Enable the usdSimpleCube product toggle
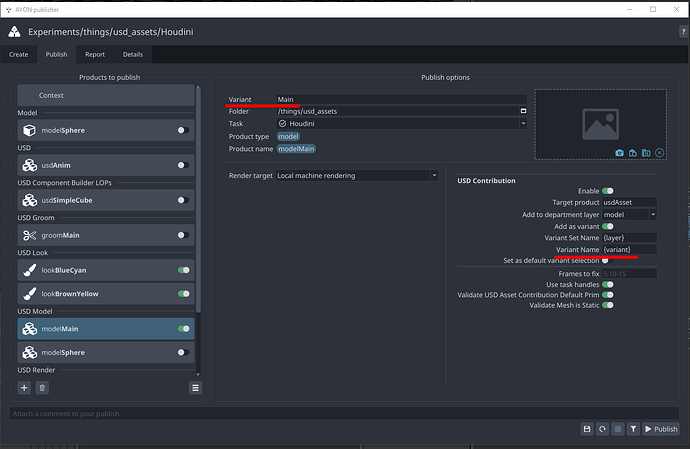 [184, 200]
